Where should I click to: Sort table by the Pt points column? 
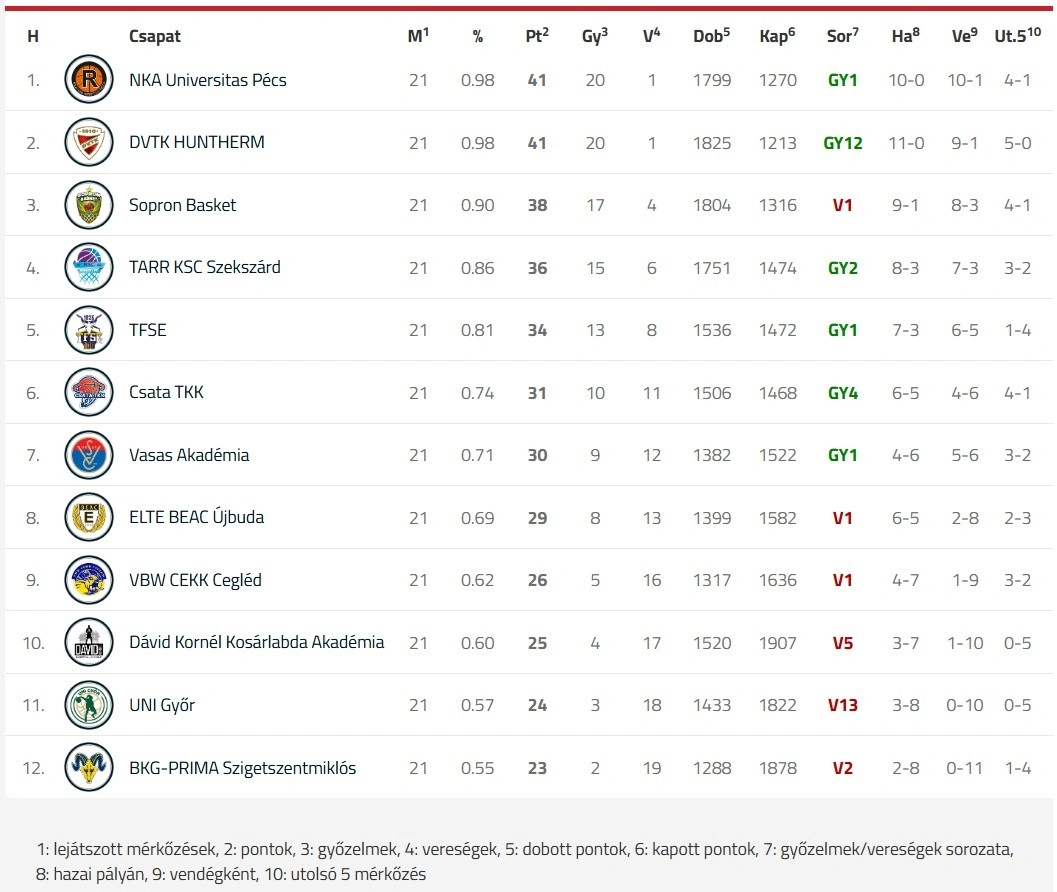click(537, 36)
